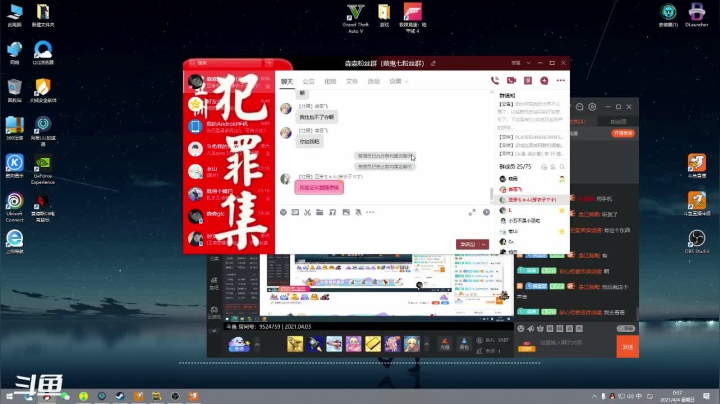Click the Douyu chat input field
This screenshot has width=720, height=404.
pos(576,343)
